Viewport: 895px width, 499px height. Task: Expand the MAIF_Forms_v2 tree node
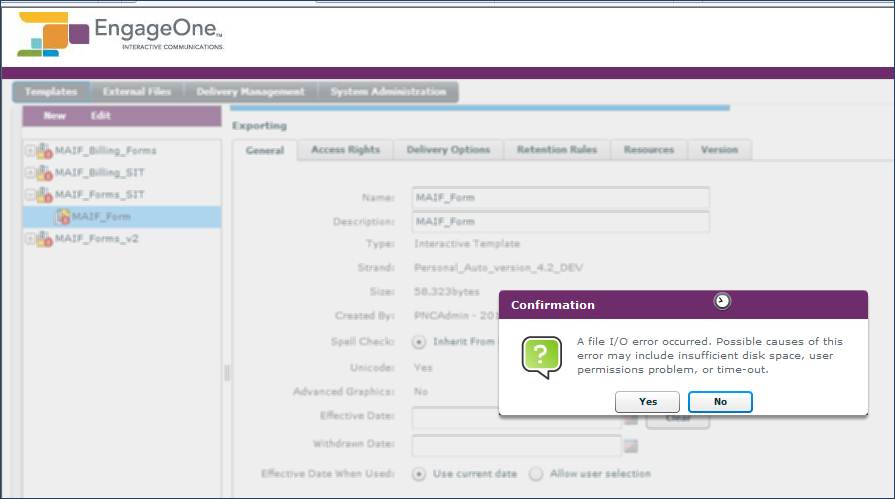coord(30,239)
